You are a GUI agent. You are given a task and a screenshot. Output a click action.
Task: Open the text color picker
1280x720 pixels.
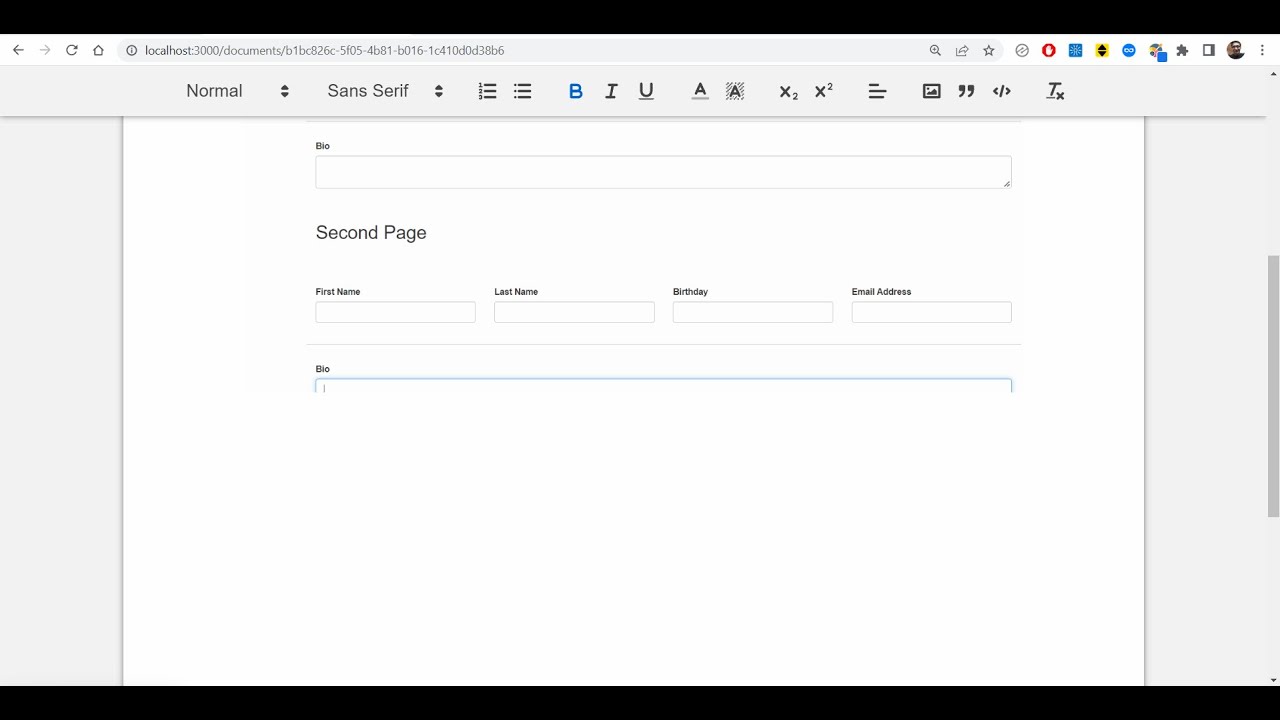[700, 91]
